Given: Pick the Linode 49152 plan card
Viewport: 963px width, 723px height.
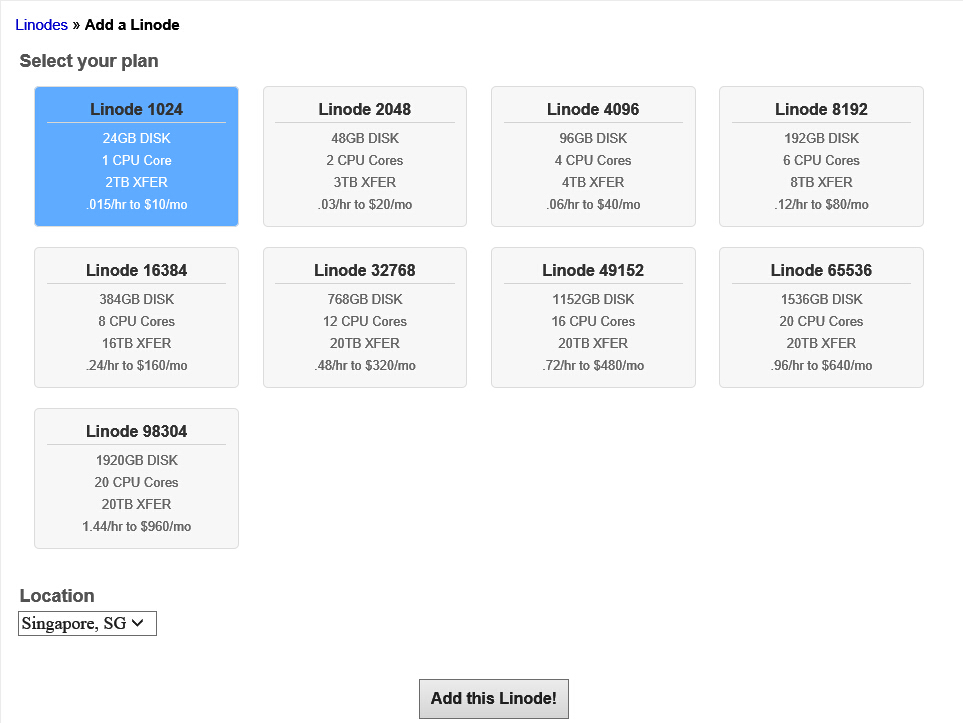Looking at the screenshot, I should (x=593, y=318).
